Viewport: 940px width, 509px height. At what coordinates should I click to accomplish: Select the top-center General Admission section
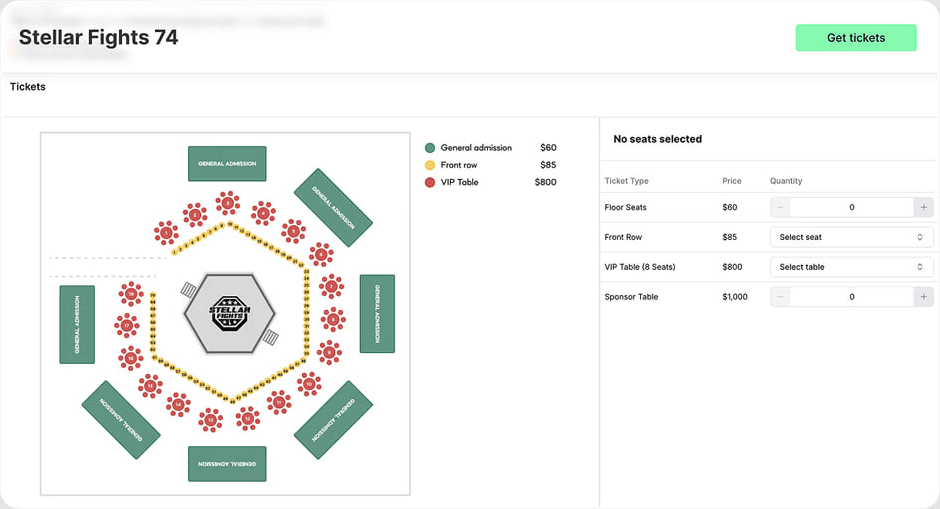pyautogui.click(x=227, y=164)
